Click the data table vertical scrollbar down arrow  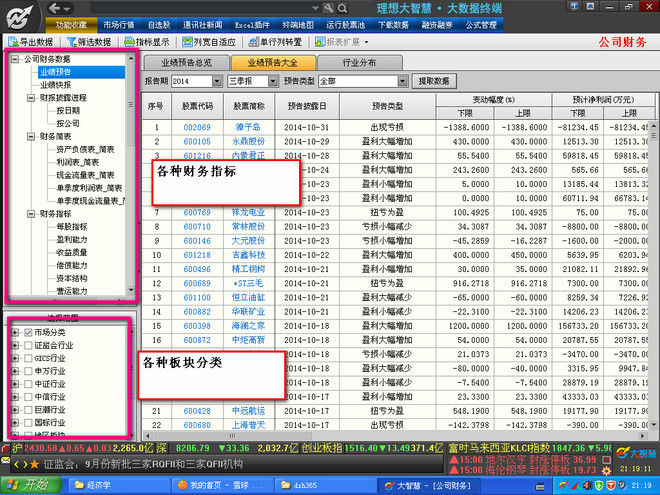coord(653,424)
